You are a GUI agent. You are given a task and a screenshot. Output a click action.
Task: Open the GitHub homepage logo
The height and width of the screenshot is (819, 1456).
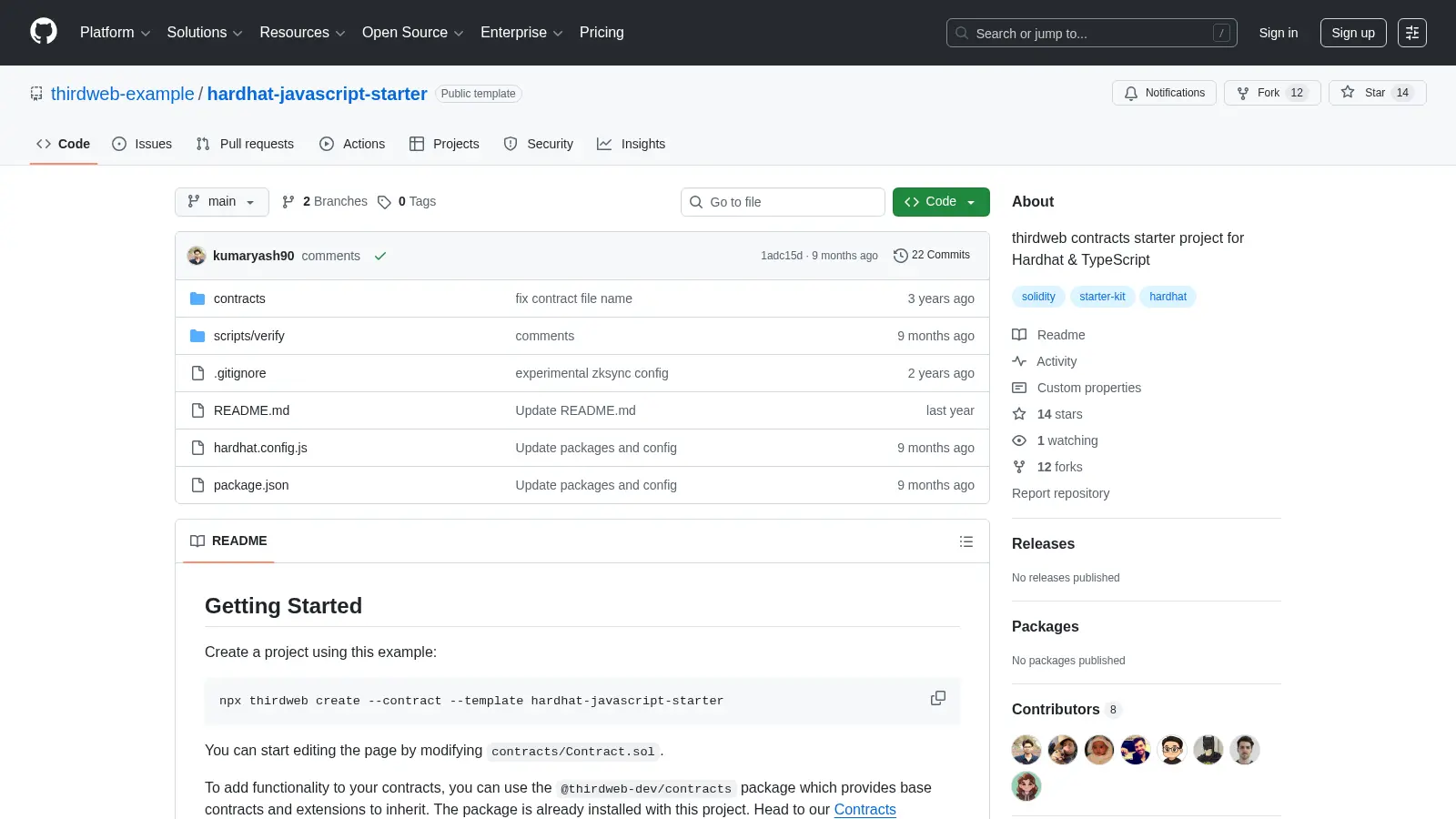tap(44, 32)
